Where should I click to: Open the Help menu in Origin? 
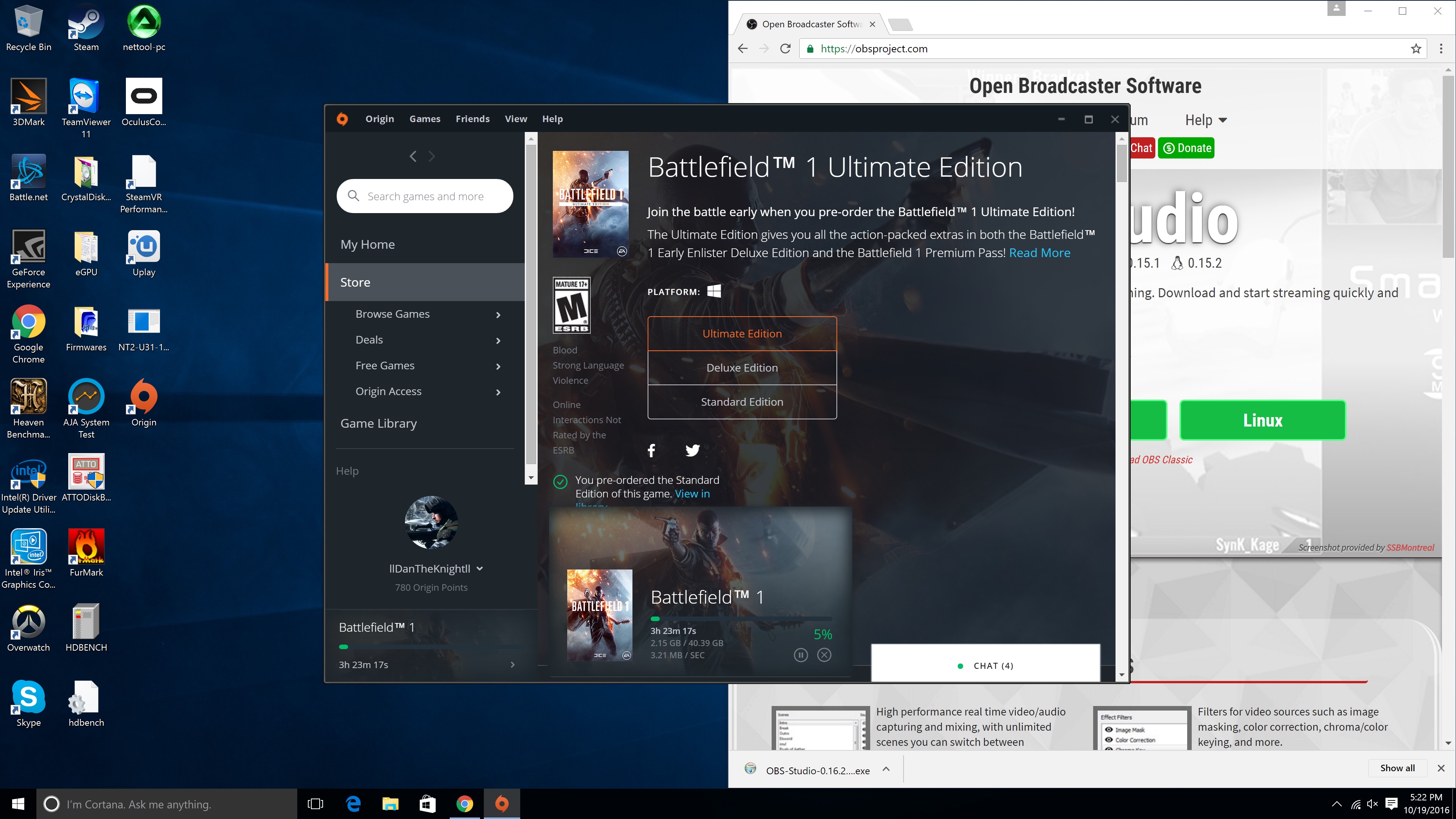[552, 119]
